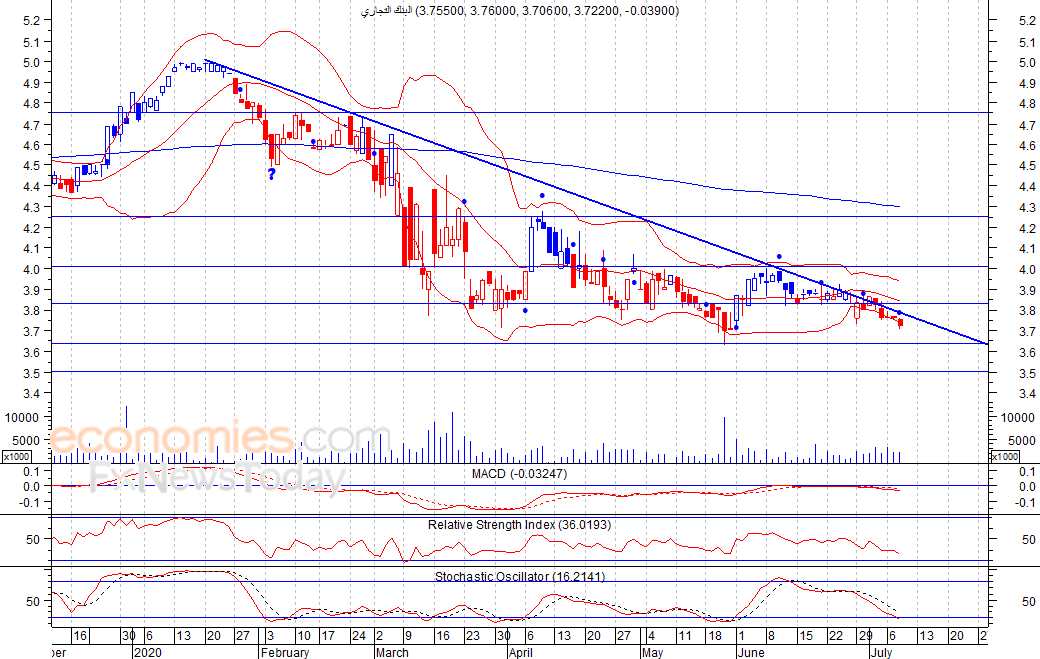Click the June month label on time axis
The image size is (1040, 659).
pos(751,652)
